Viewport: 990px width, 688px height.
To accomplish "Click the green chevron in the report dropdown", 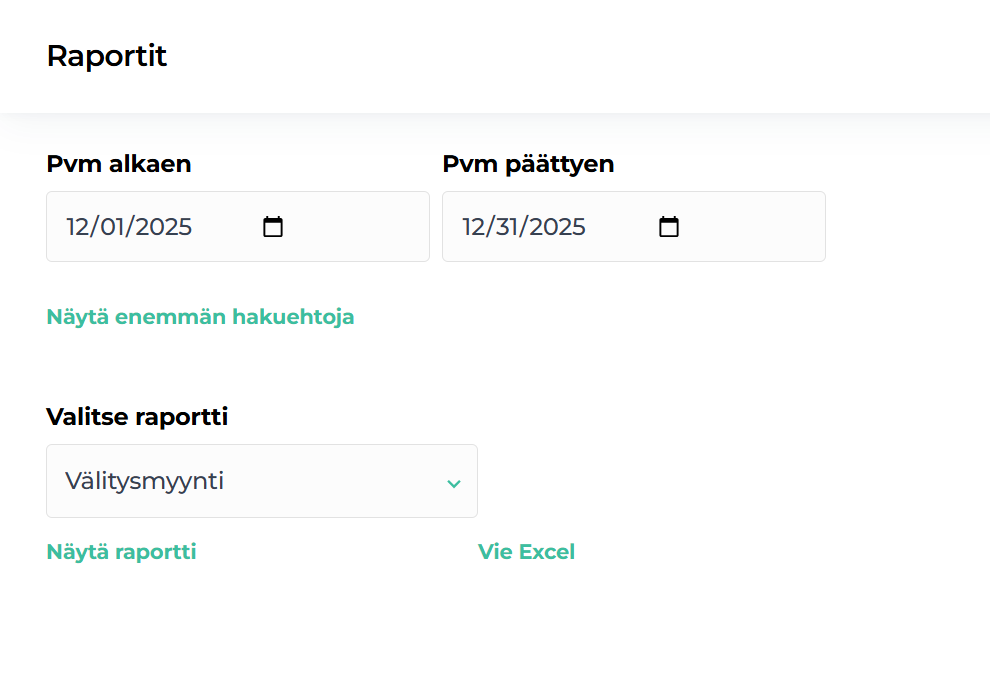I will [453, 483].
